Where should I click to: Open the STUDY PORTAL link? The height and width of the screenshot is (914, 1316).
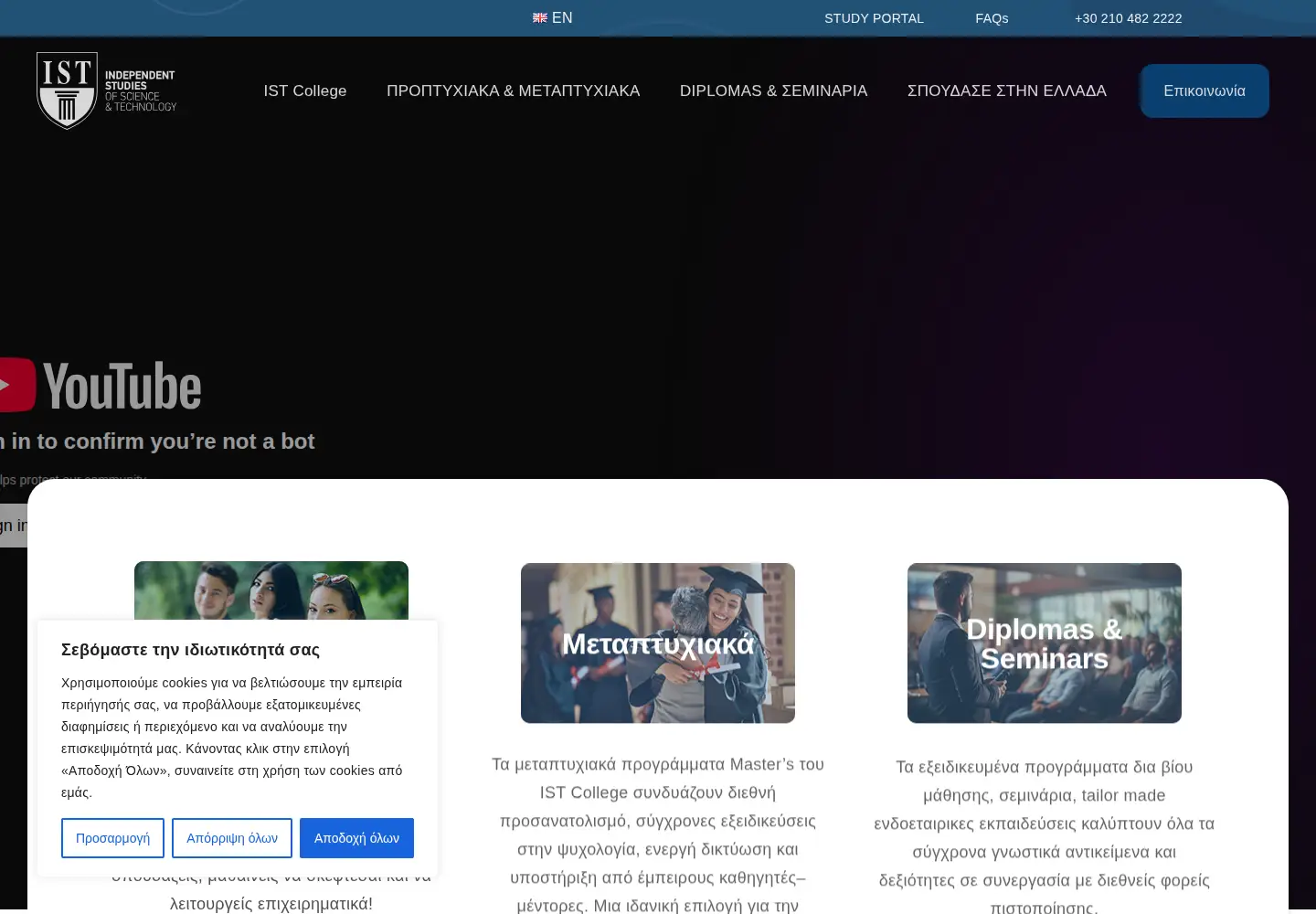[874, 18]
